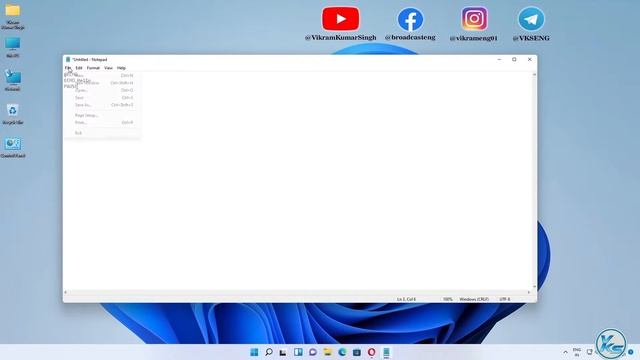Select the This PC desktop icon
The width and height of the screenshot is (640, 360).
pos(13,47)
